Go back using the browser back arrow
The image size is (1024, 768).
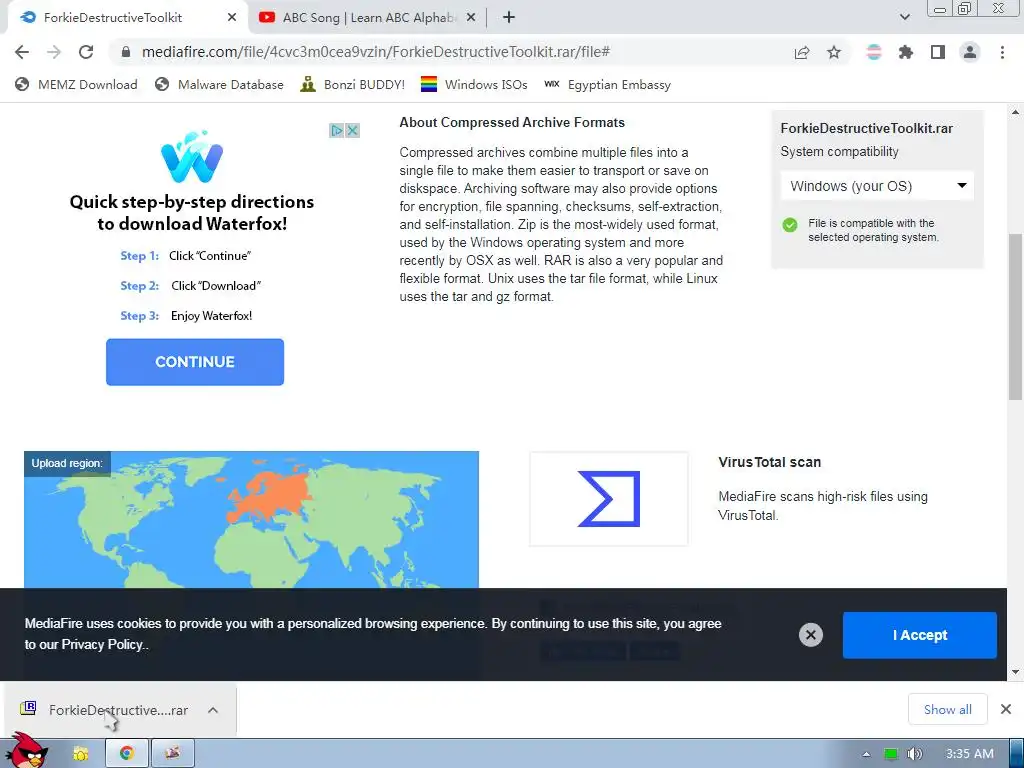(x=22, y=52)
